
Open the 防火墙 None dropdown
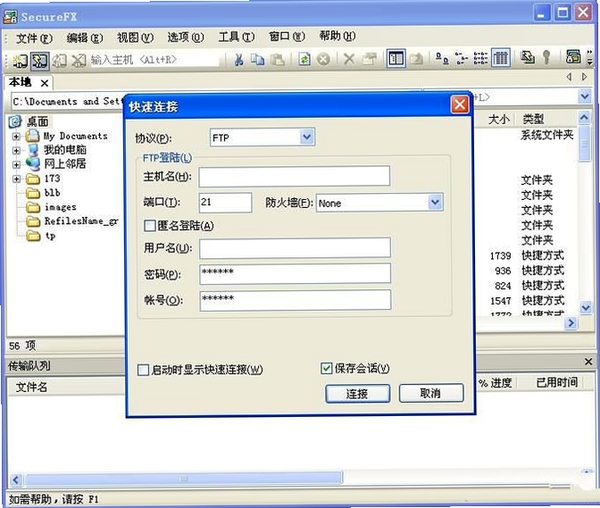click(x=435, y=202)
